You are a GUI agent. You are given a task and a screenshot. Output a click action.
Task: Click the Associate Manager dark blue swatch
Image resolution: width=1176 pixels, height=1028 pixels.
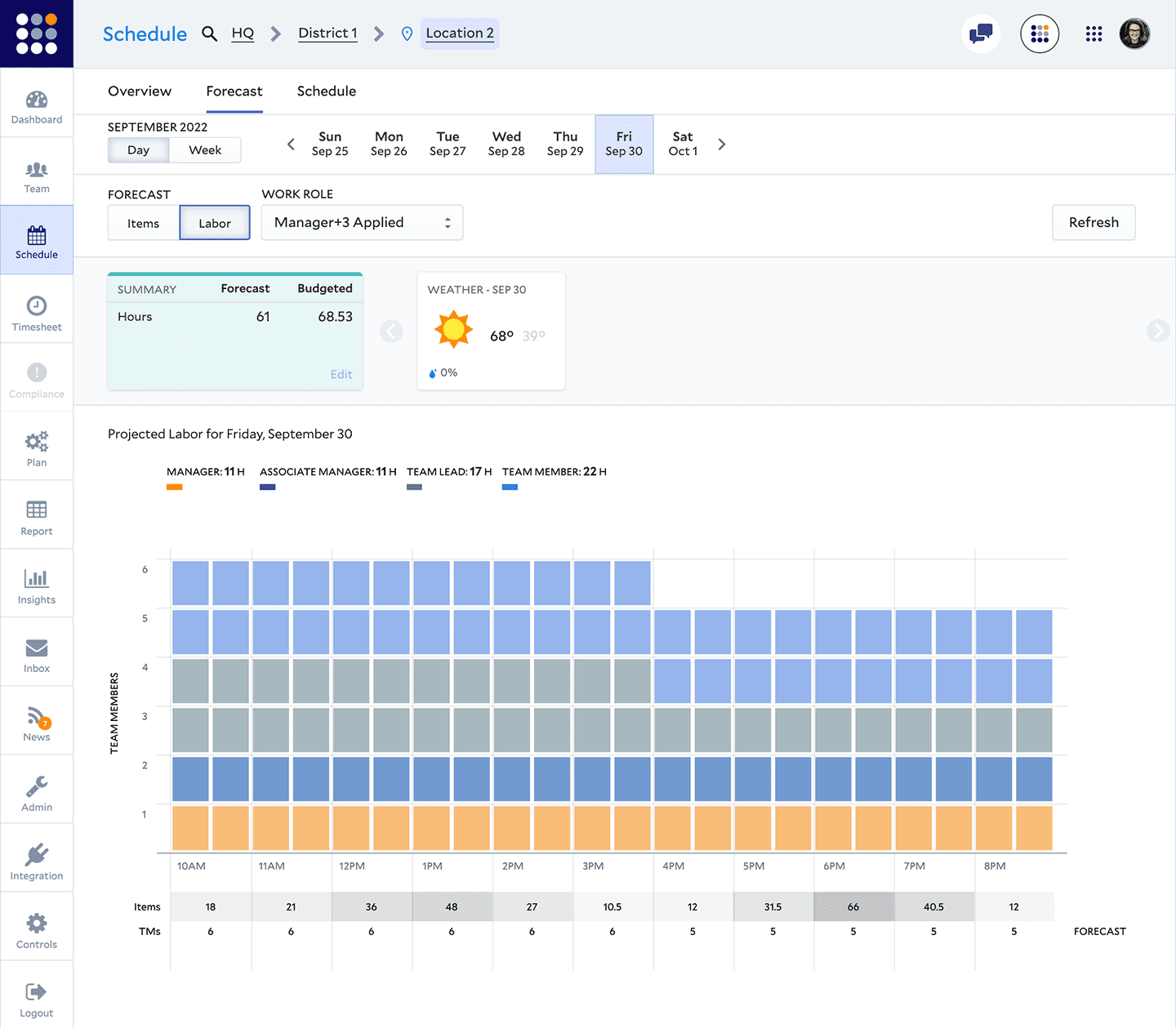click(x=268, y=487)
